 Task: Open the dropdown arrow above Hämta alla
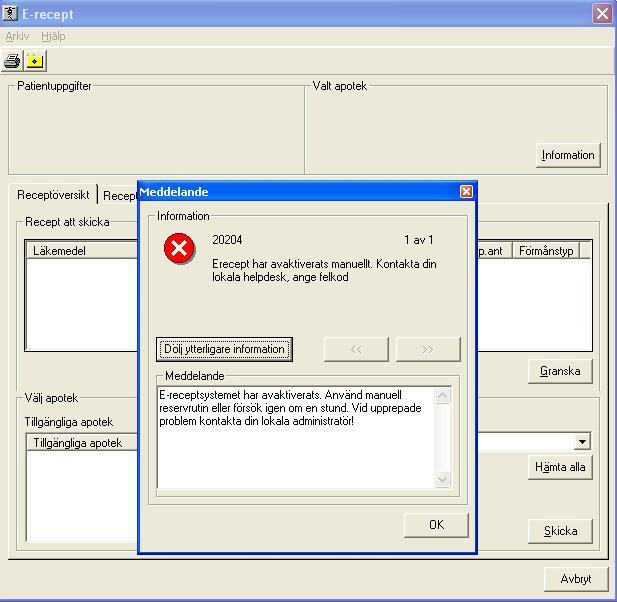pyautogui.click(x=582, y=441)
